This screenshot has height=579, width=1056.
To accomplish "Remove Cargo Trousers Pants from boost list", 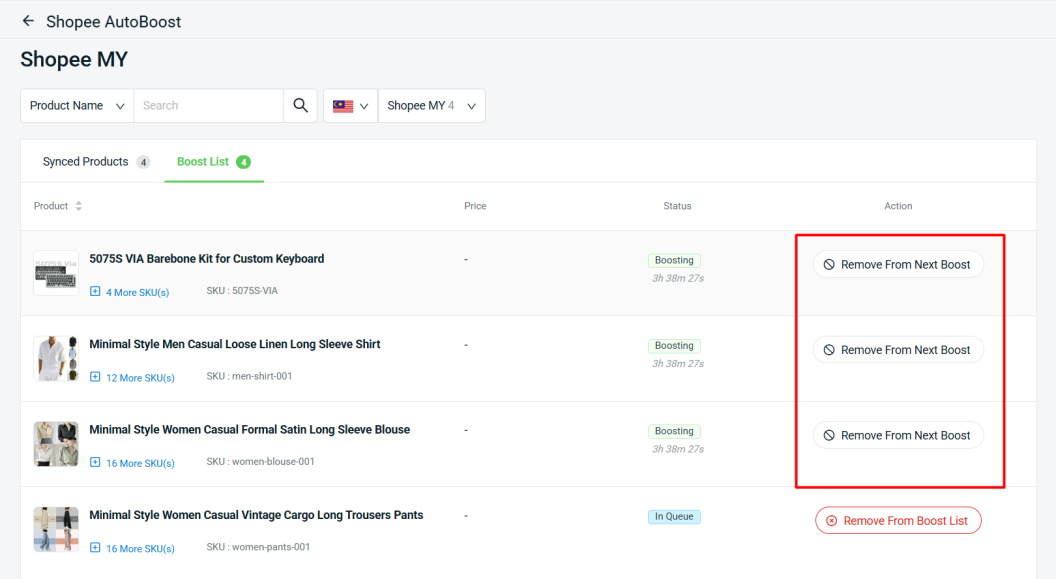I will (898, 520).
